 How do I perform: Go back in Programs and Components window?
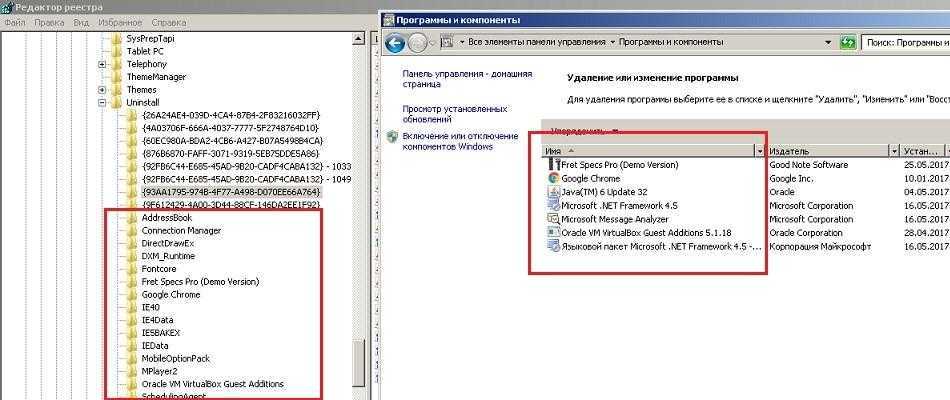(394, 43)
